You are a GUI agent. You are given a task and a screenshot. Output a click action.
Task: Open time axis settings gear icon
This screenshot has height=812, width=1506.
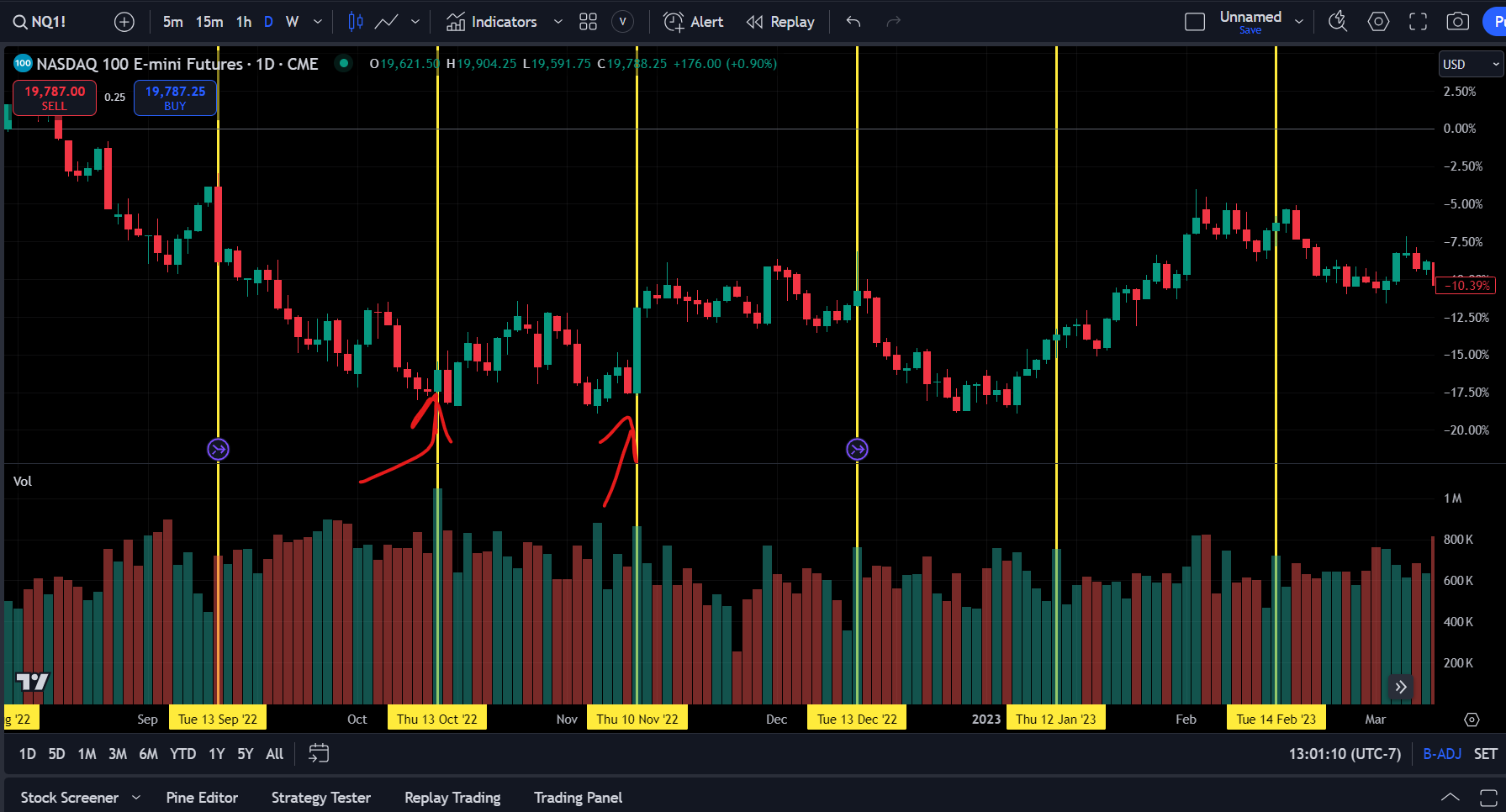(x=1472, y=720)
